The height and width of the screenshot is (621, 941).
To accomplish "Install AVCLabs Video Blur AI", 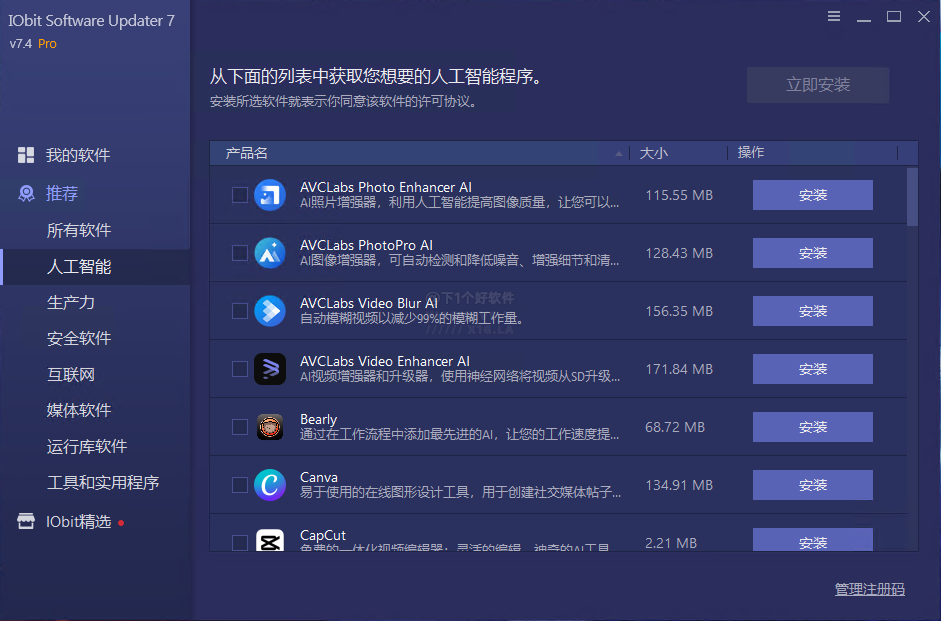I will [813, 311].
